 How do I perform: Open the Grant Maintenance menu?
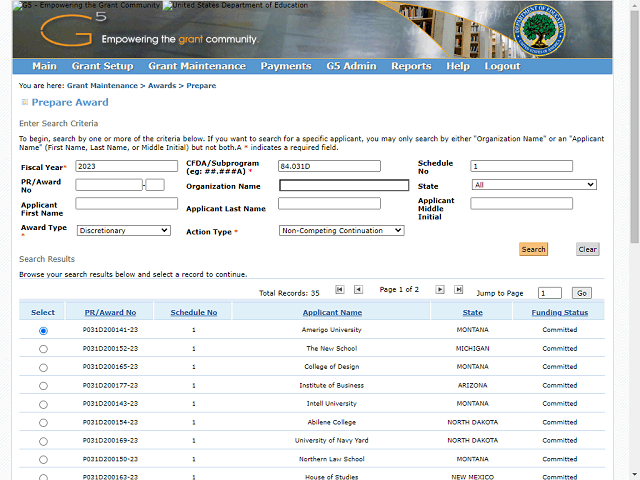pos(196,66)
